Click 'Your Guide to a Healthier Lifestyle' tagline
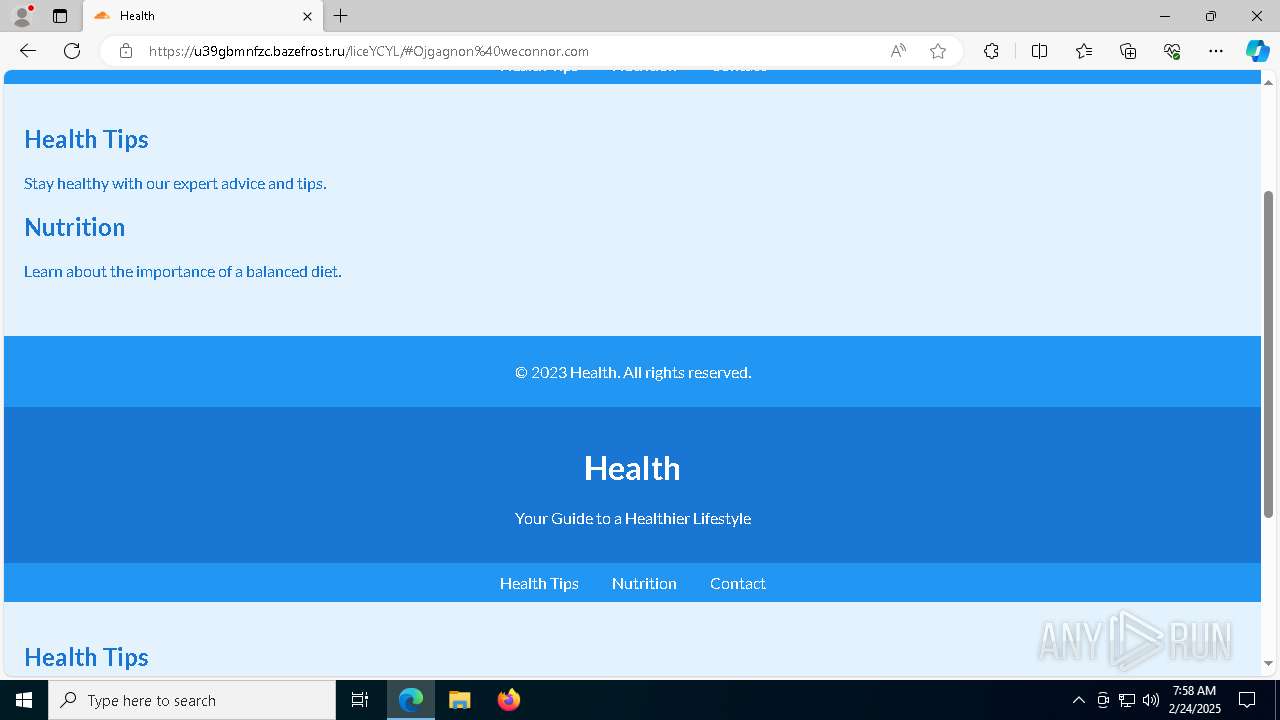Image resolution: width=1280 pixels, height=720 pixels. click(633, 518)
